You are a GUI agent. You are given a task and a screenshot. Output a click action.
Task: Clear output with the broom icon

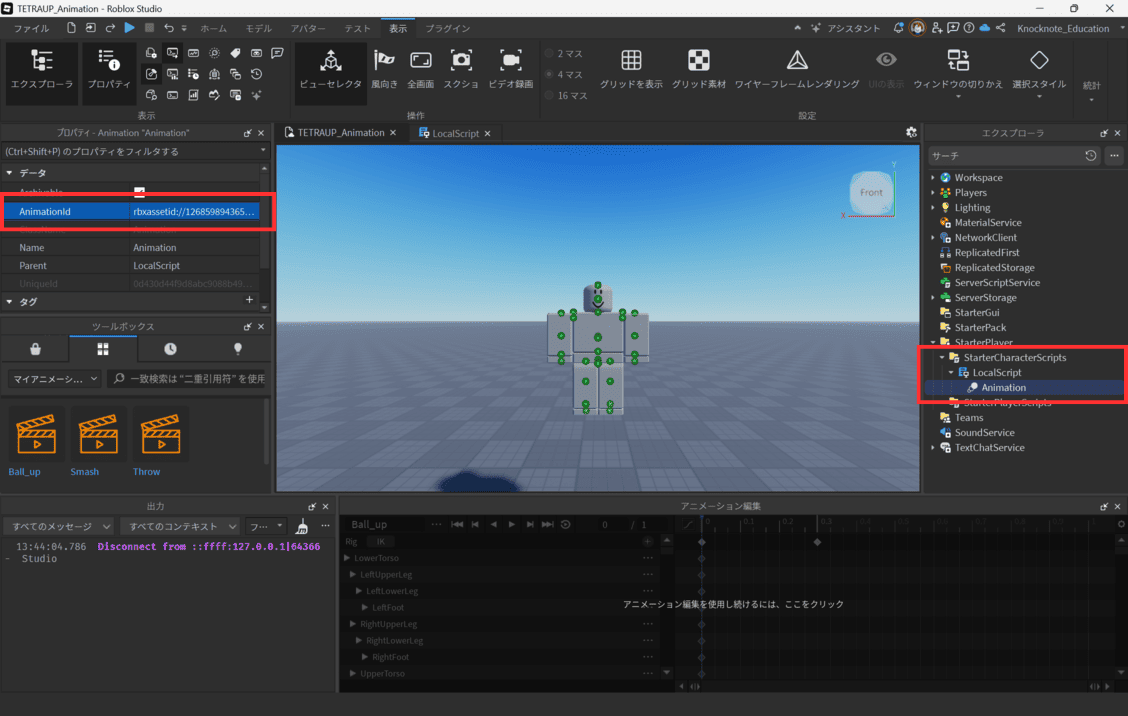[x=302, y=527]
